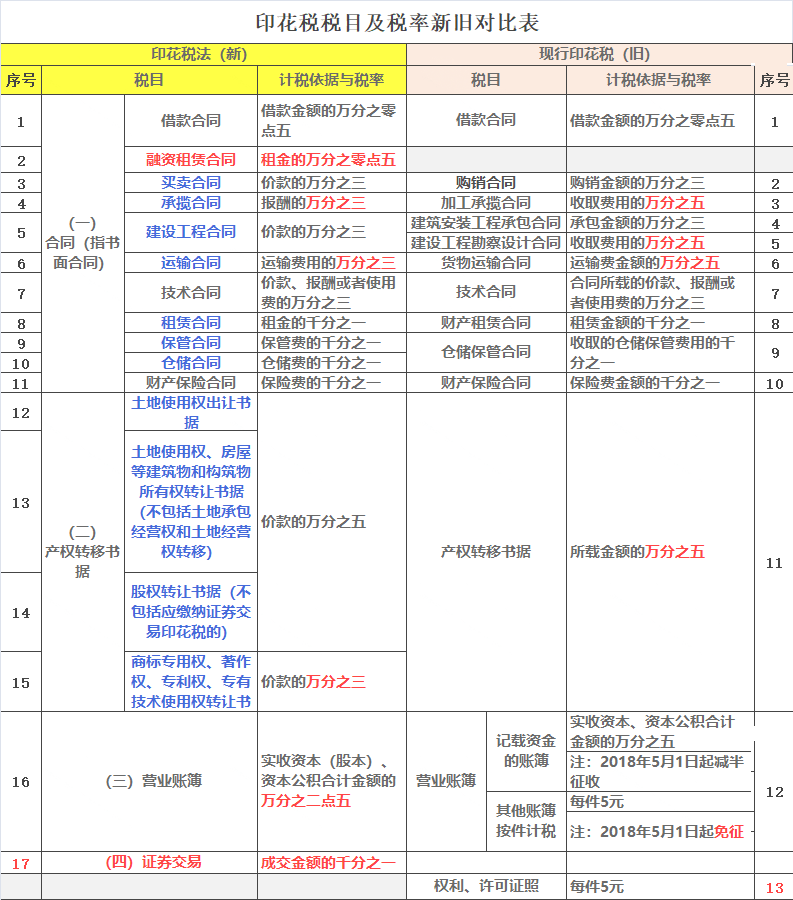Click the 融资租赁合同 cell in red

tap(191, 160)
